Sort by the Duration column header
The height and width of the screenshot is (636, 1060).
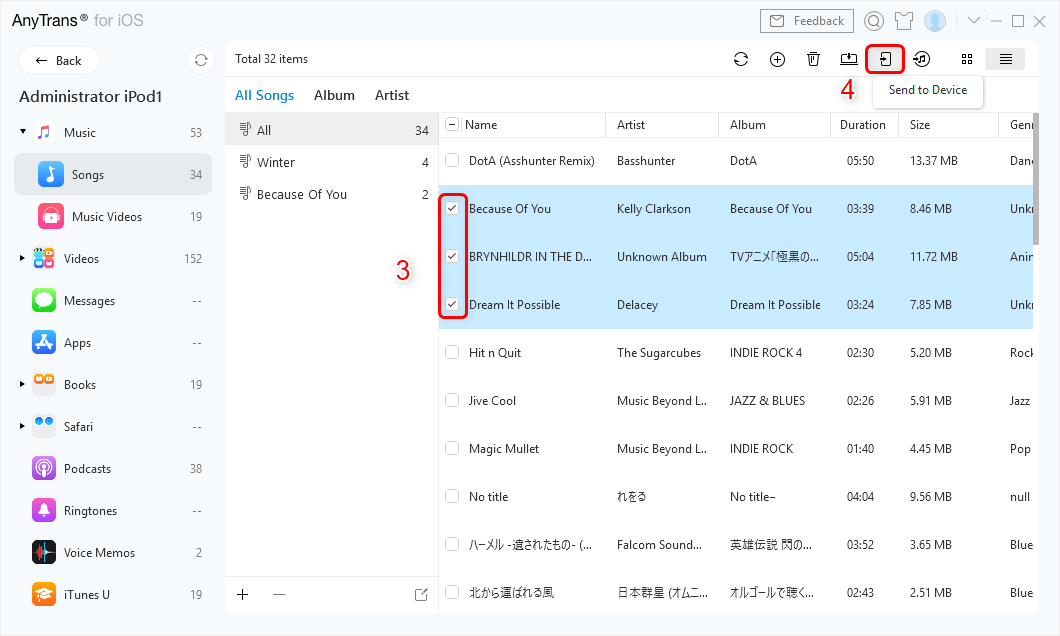[x=863, y=125]
